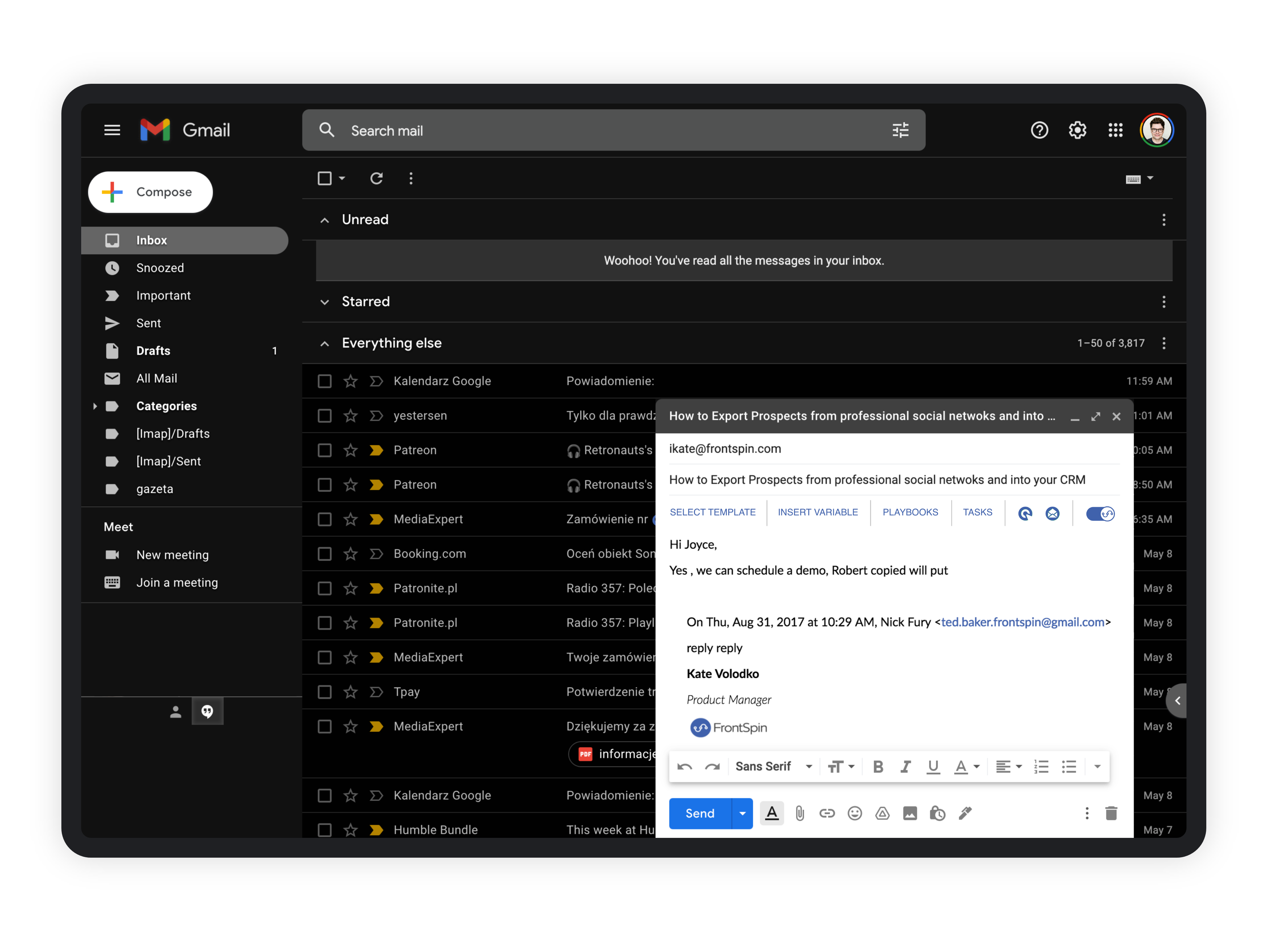Open the Sans Serif font dropdown
This screenshot has width=1267, height=952.
click(x=773, y=766)
